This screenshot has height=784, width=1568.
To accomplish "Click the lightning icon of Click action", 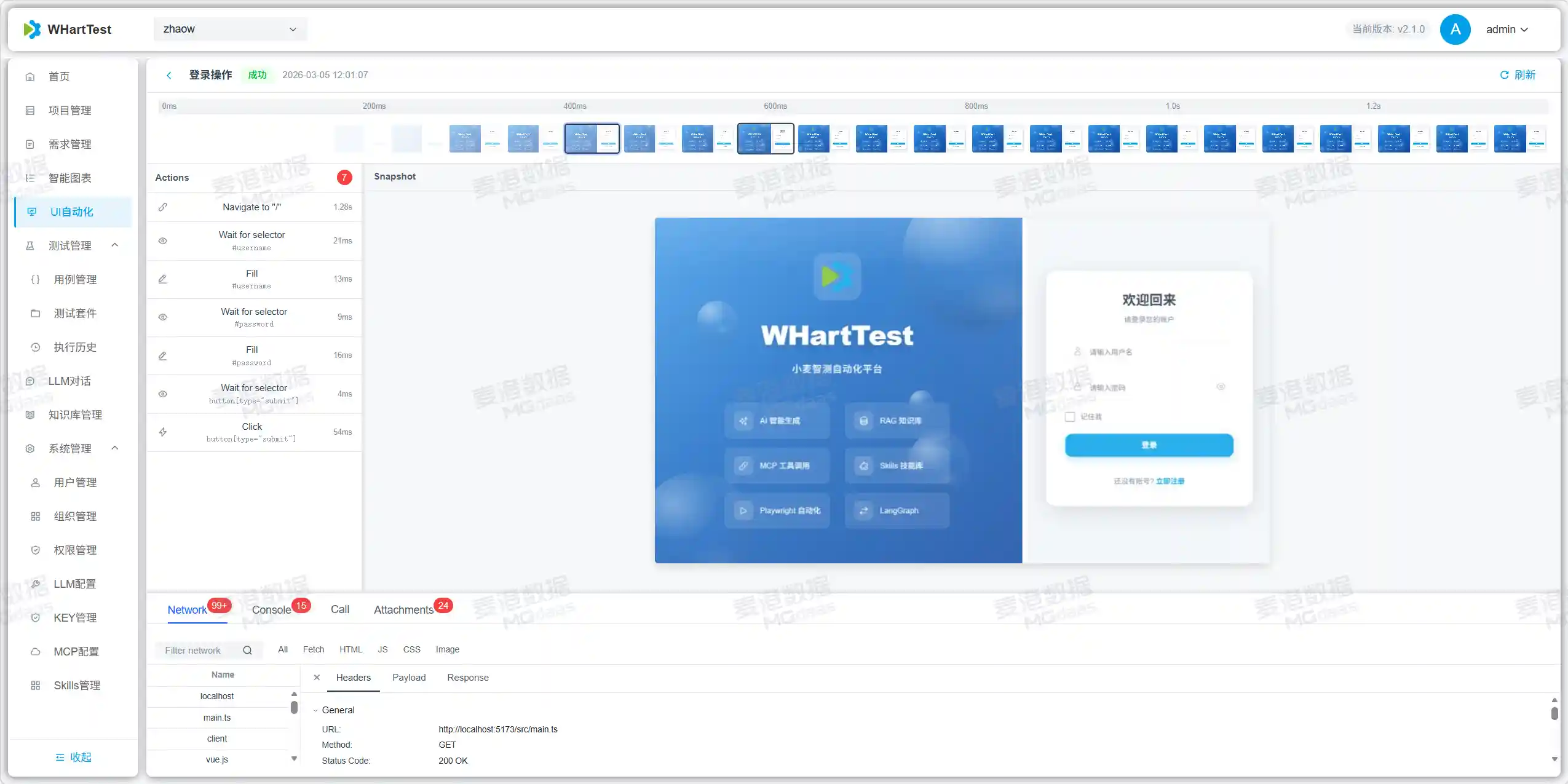I will (163, 432).
